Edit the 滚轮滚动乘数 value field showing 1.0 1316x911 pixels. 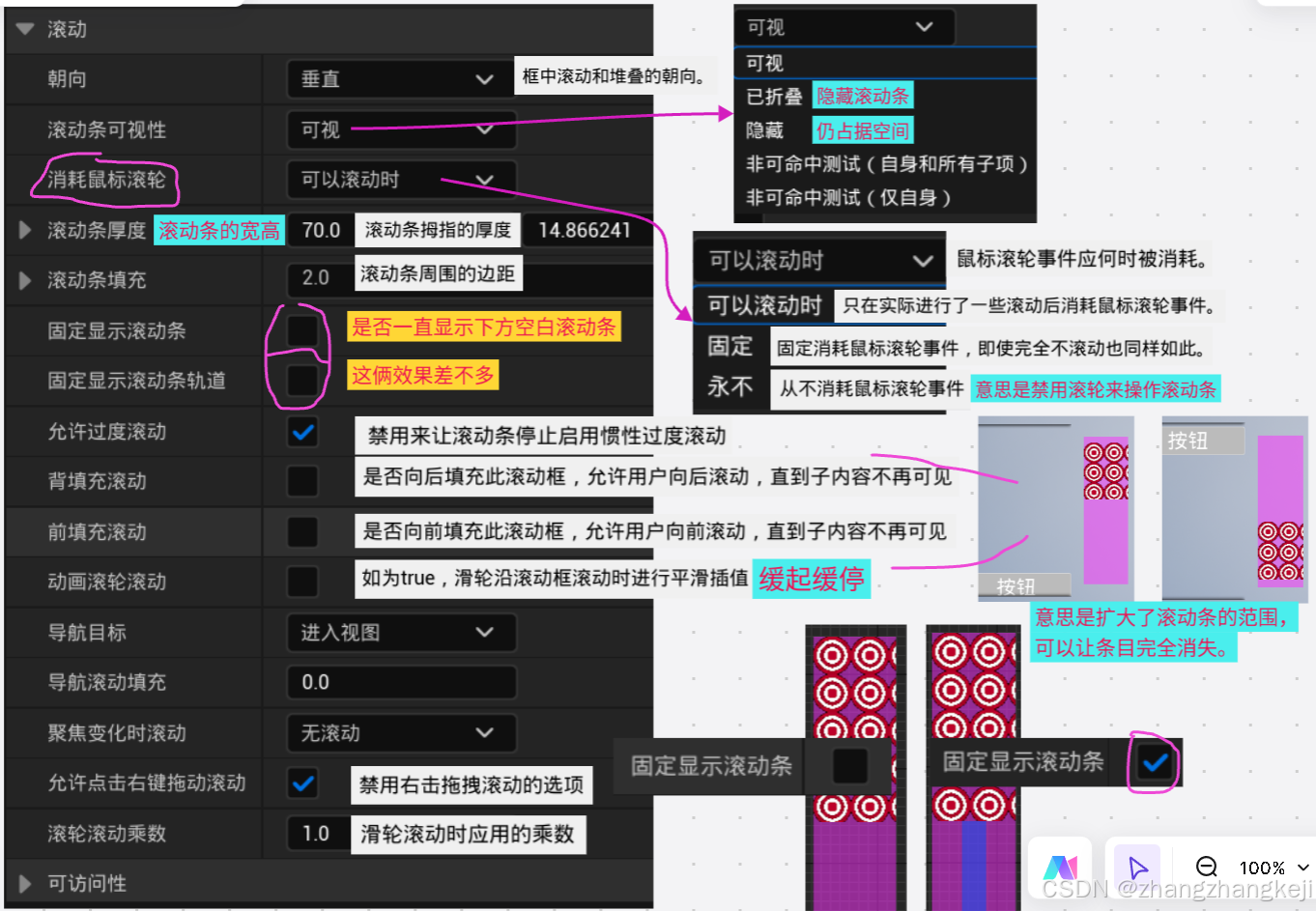coord(319,833)
